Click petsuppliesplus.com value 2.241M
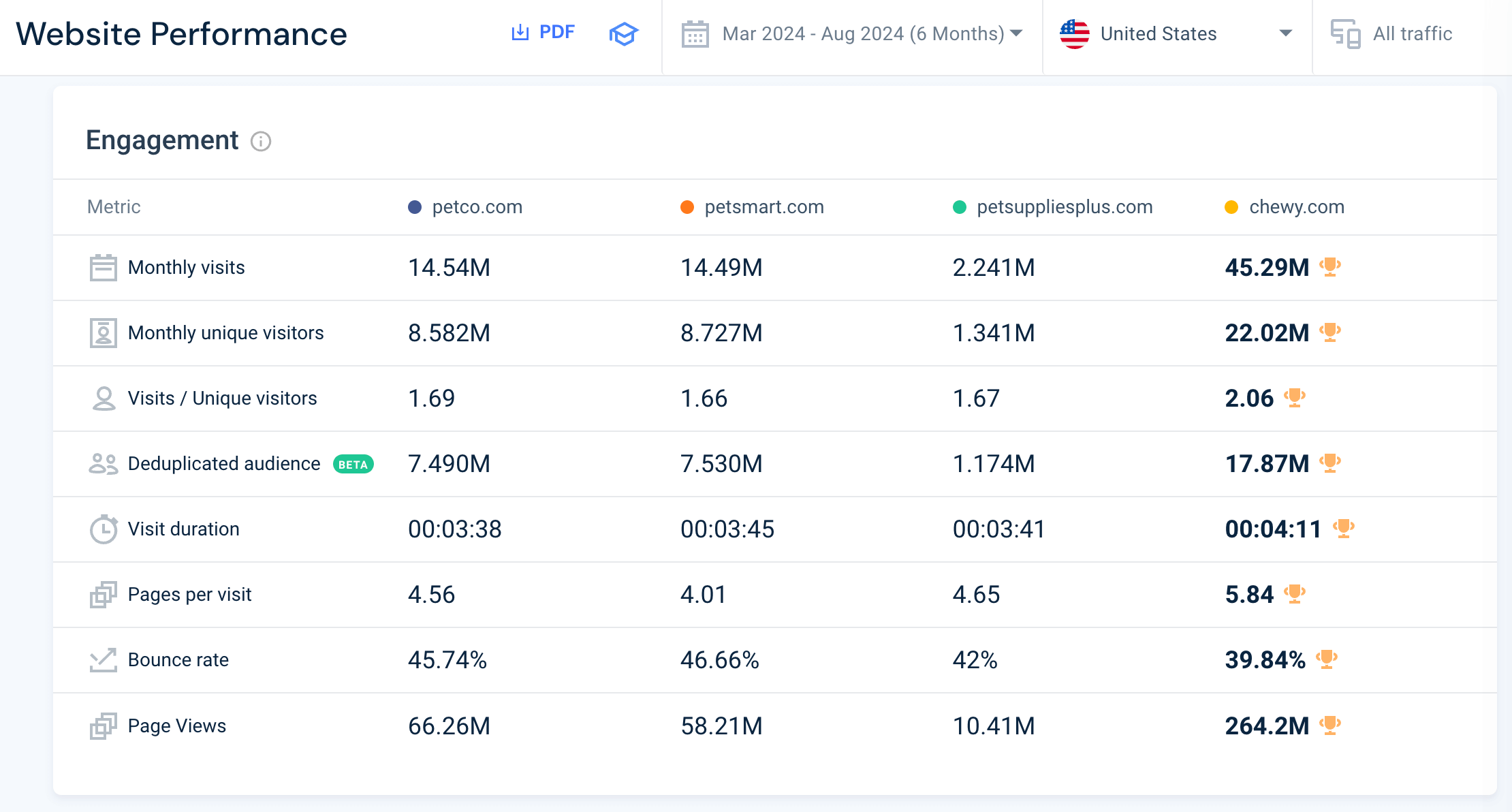 pyautogui.click(x=994, y=268)
